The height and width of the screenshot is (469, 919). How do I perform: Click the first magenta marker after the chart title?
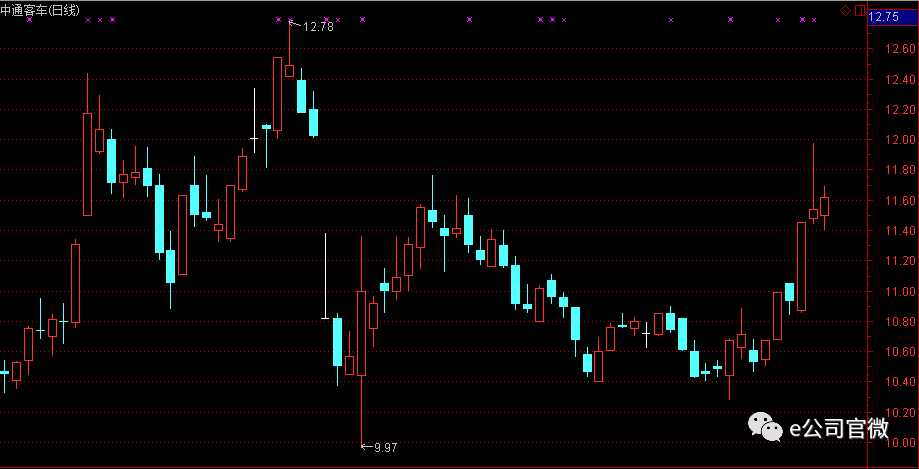pos(88,19)
